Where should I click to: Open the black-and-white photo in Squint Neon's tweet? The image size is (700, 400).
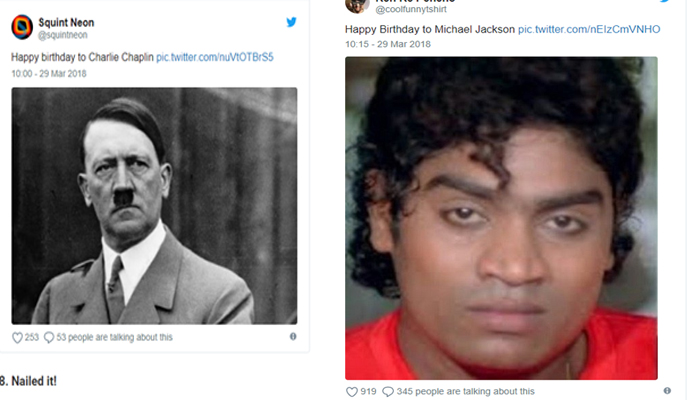[154, 206]
